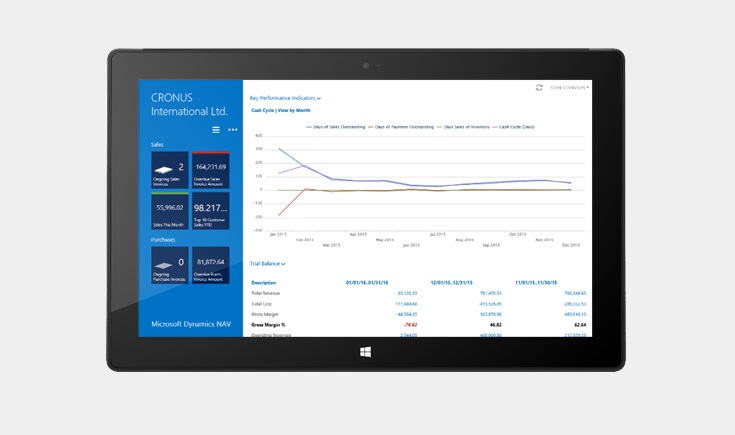Click the red -76.62 Gross Margin % value
735x435 pixels.
pyautogui.click(x=410, y=325)
